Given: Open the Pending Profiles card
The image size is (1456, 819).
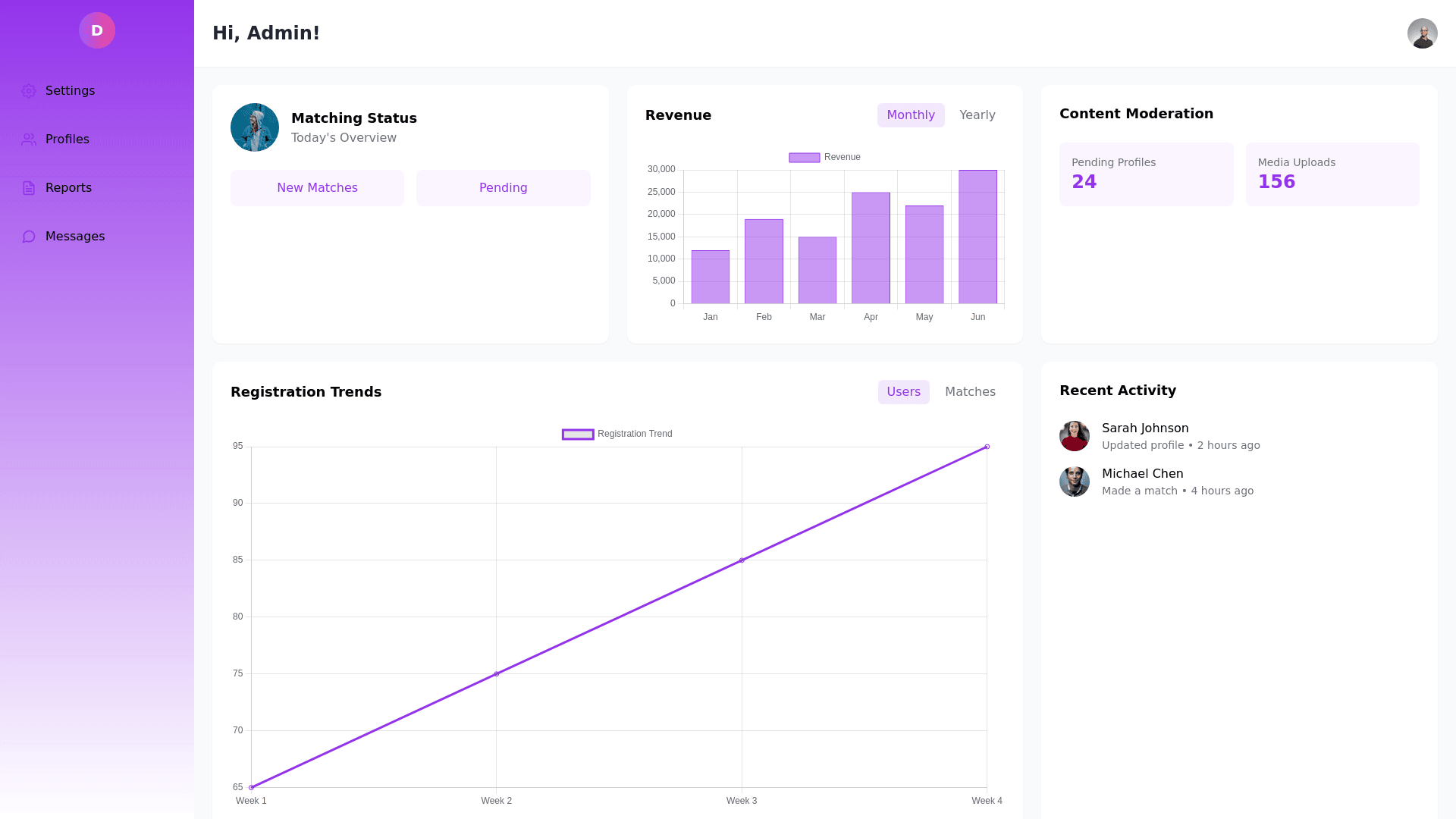Looking at the screenshot, I should click(x=1146, y=174).
